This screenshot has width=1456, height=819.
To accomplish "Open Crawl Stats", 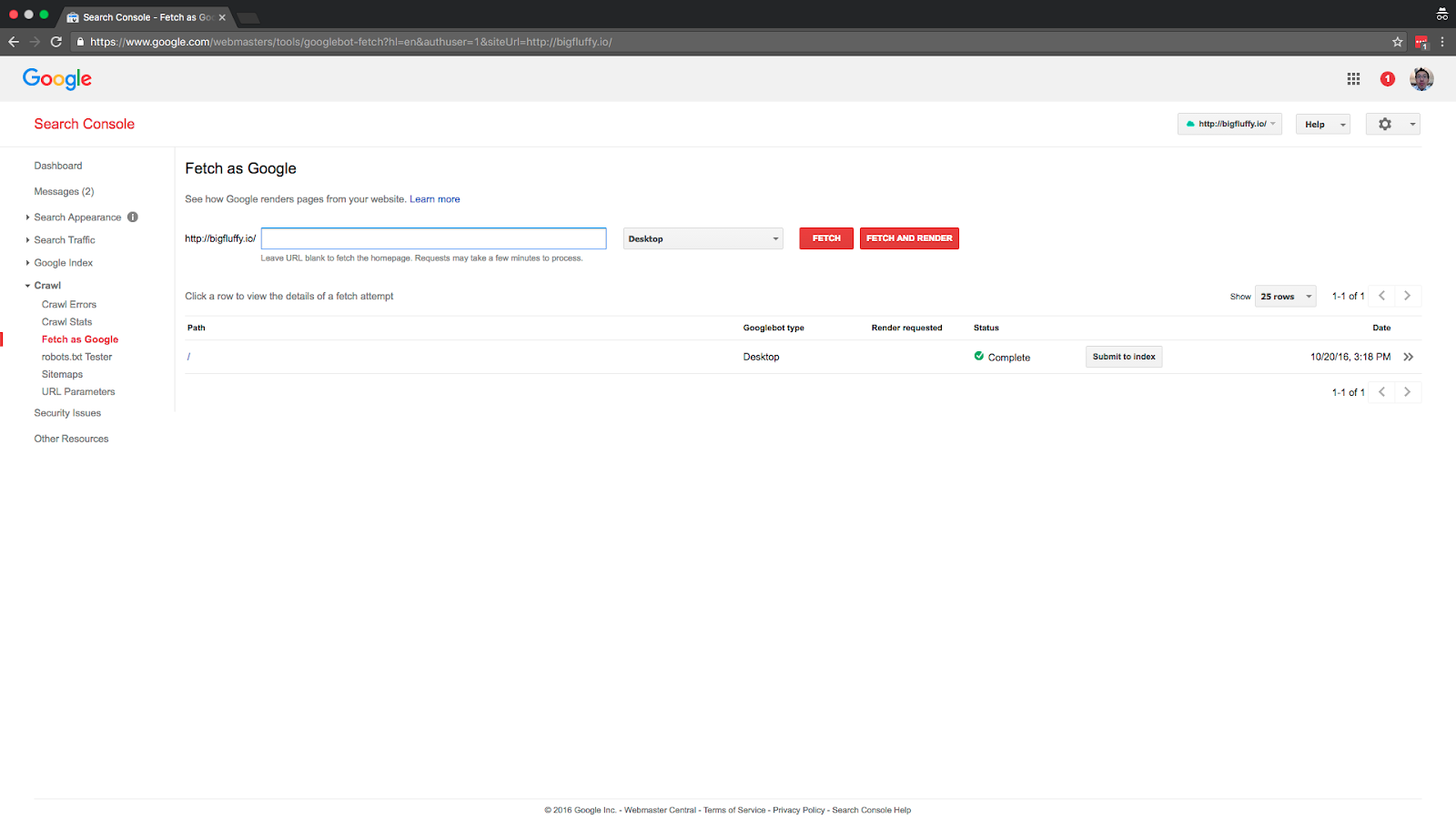I will pos(67,322).
